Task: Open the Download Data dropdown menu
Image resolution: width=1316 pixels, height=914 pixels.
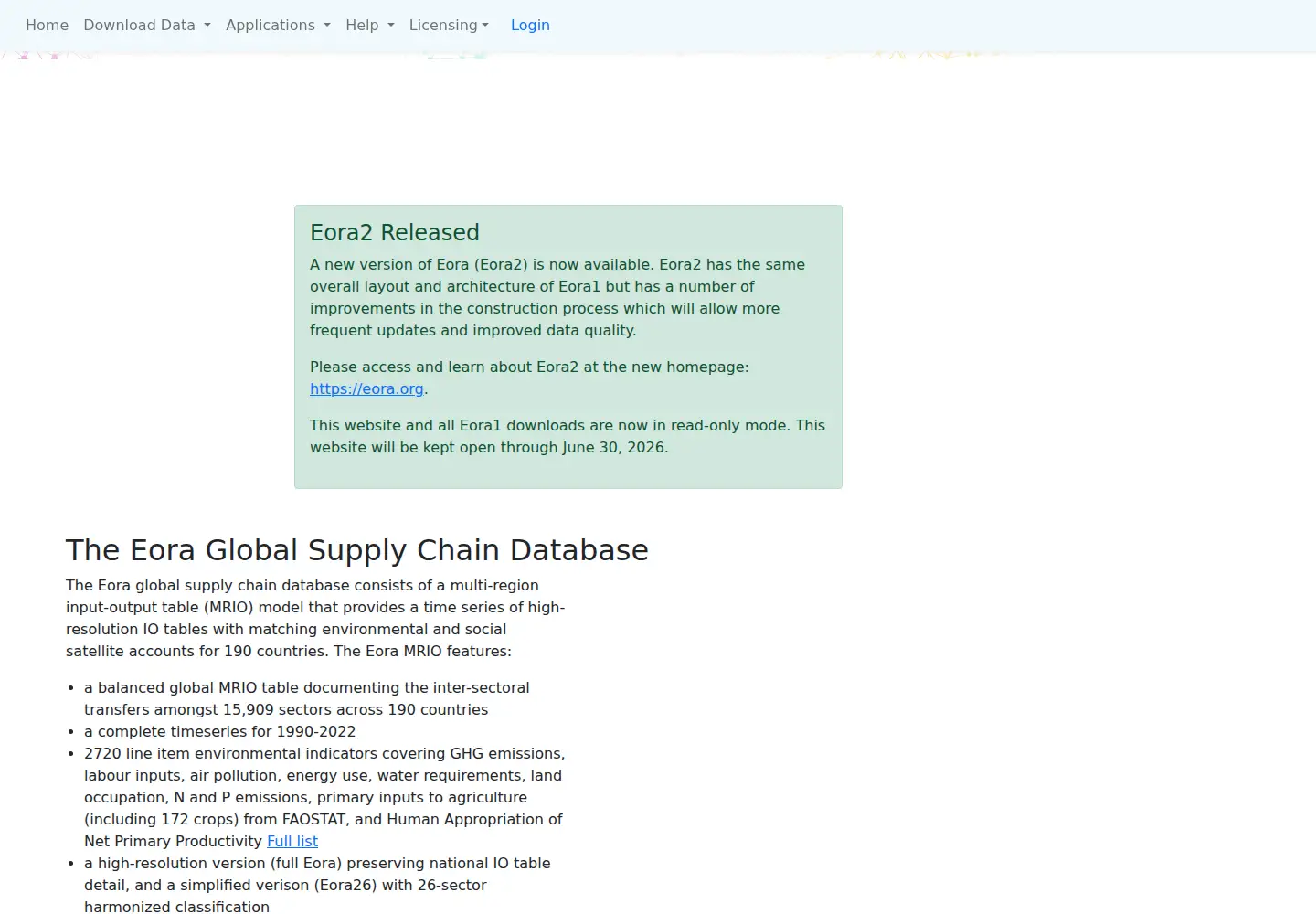Action: pos(147,25)
